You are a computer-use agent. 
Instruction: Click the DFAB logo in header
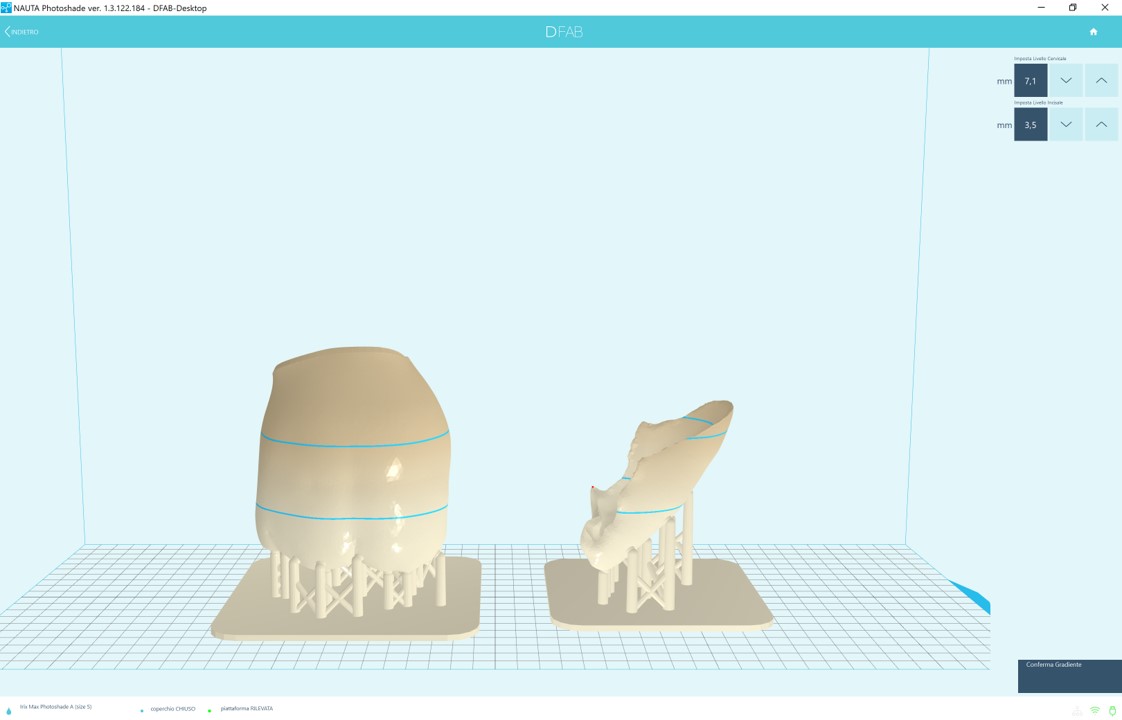[563, 32]
